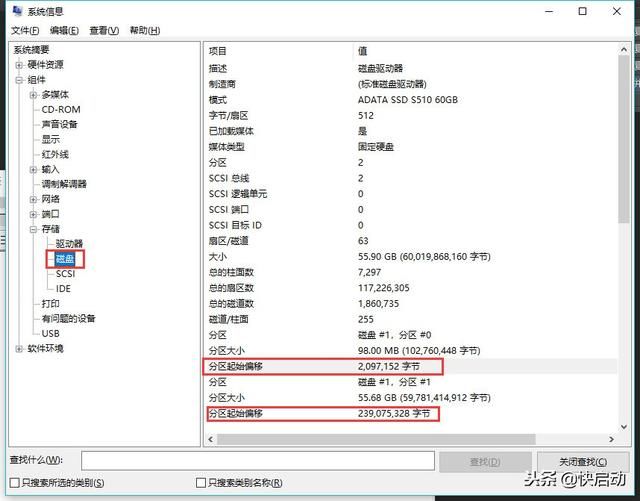640x501 pixels.
Task: Click the 239,075,328 字节 offset value
Action: click(394, 414)
